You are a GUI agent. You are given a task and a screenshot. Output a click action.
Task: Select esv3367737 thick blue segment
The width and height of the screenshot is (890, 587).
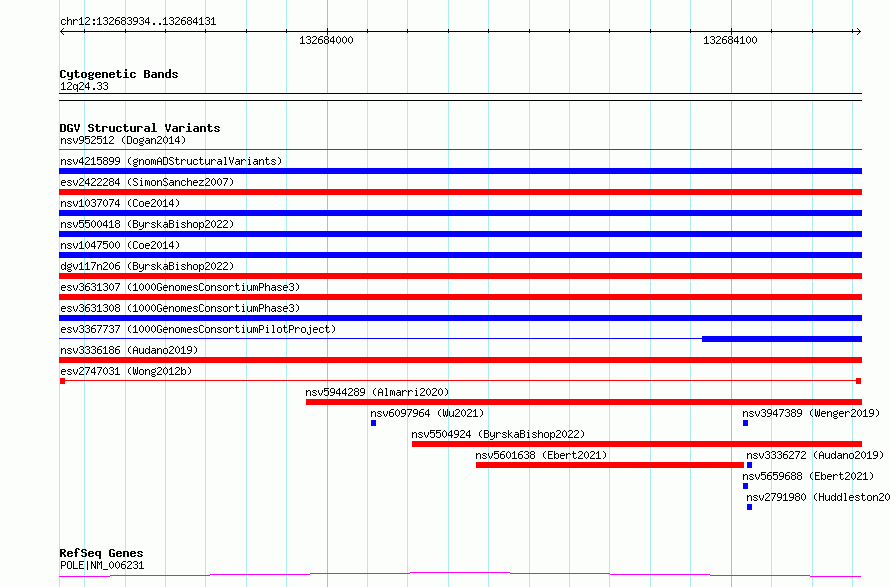tap(782, 339)
